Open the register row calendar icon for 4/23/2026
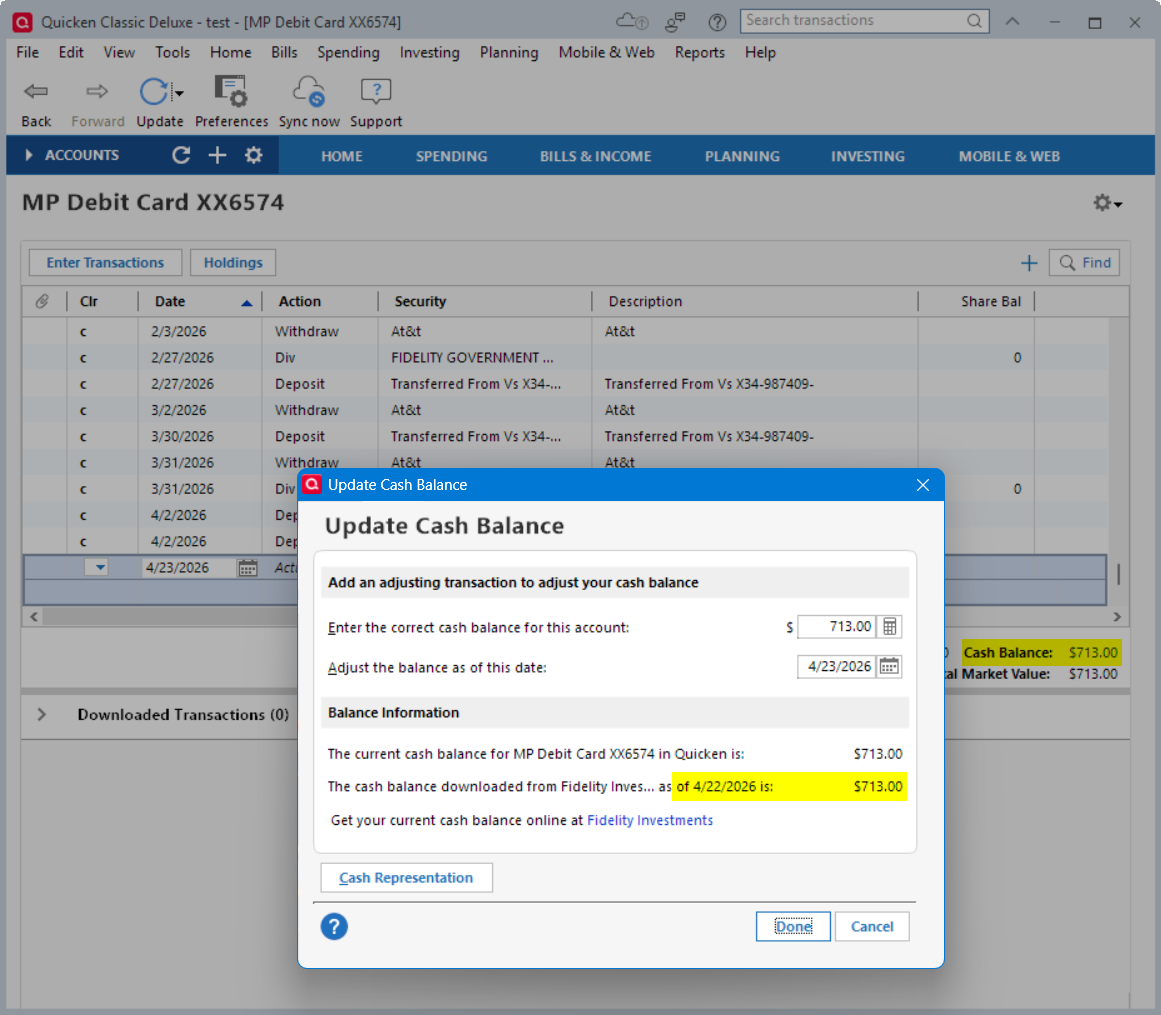The width and height of the screenshot is (1161, 1015). click(x=247, y=568)
